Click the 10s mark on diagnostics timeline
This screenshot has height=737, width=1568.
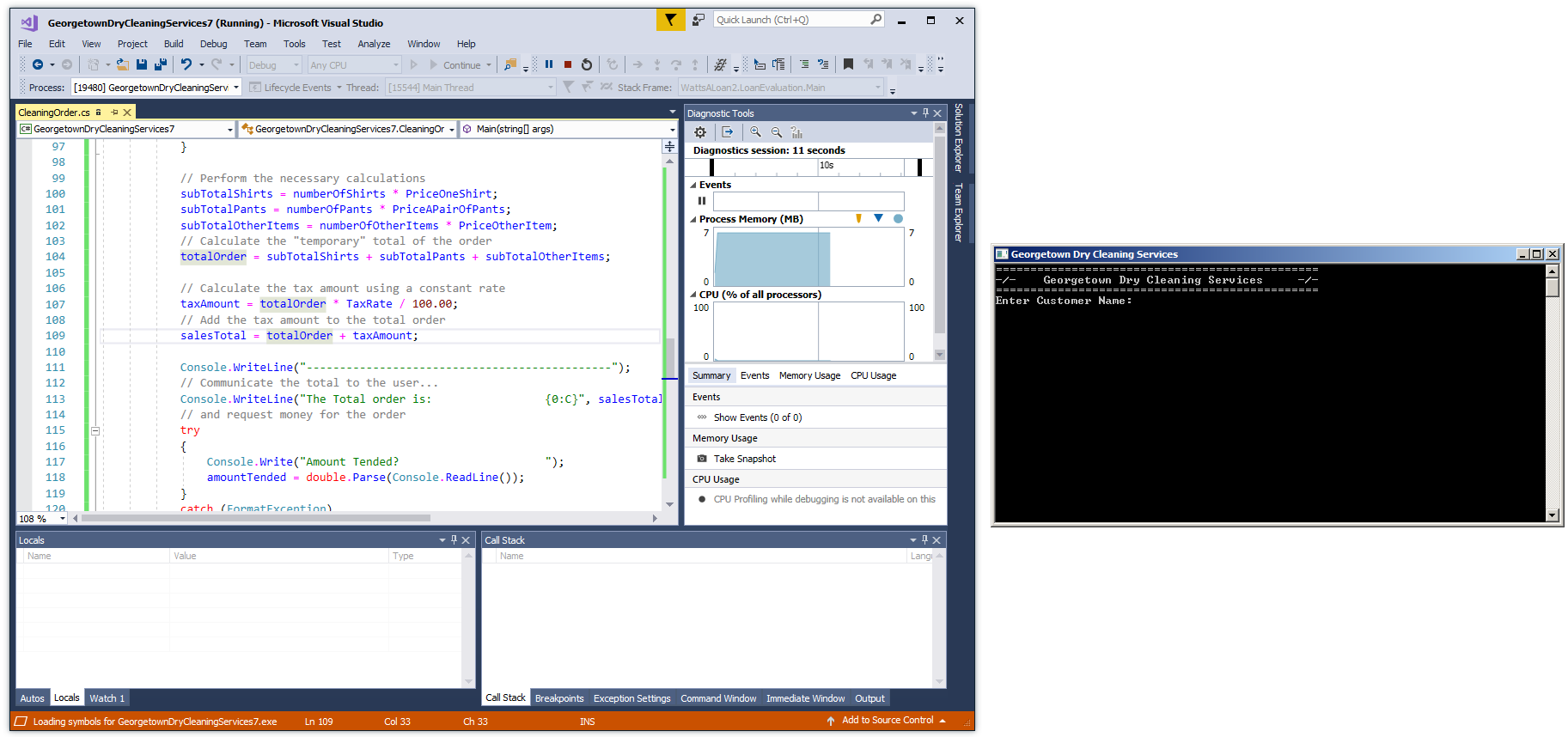click(826, 165)
